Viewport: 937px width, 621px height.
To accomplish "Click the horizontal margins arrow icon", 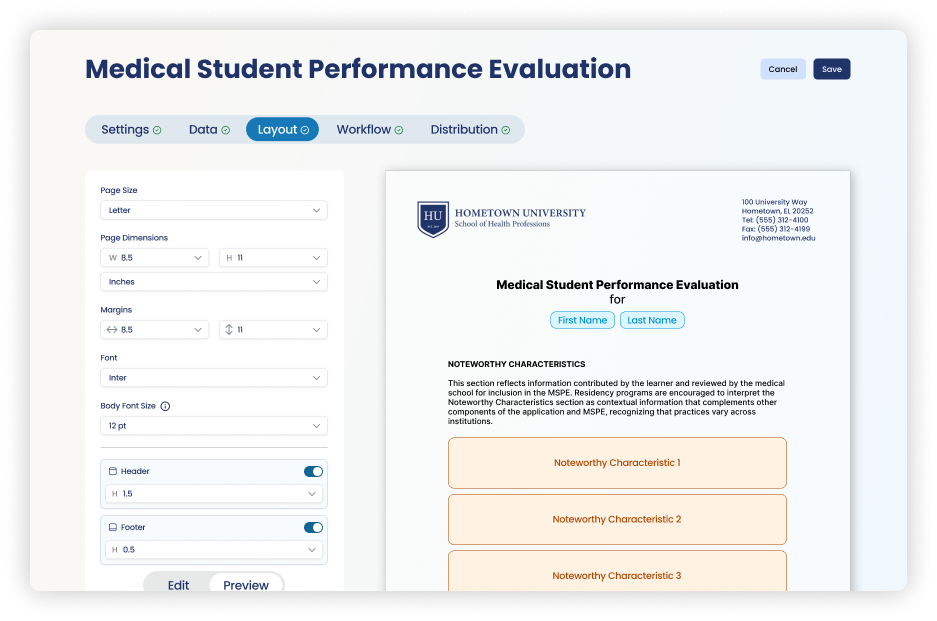I will click(112, 329).
